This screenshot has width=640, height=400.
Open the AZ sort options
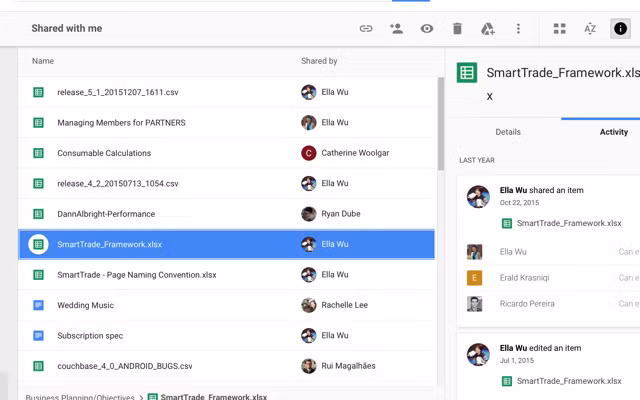click(x=590, y=29)
